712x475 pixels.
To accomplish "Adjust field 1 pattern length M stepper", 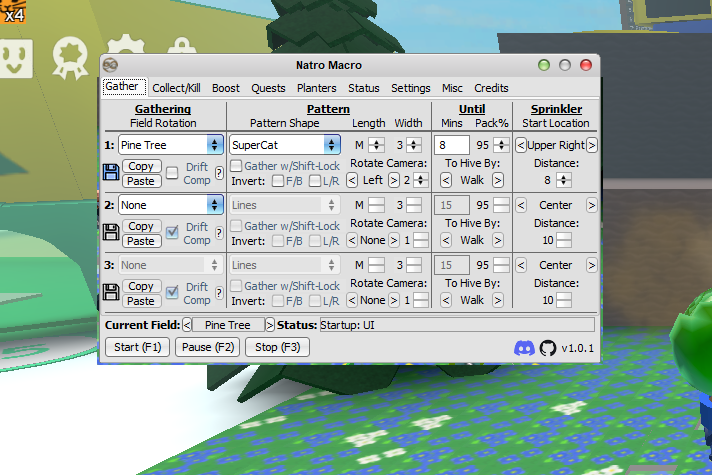I will pos(376,145).
